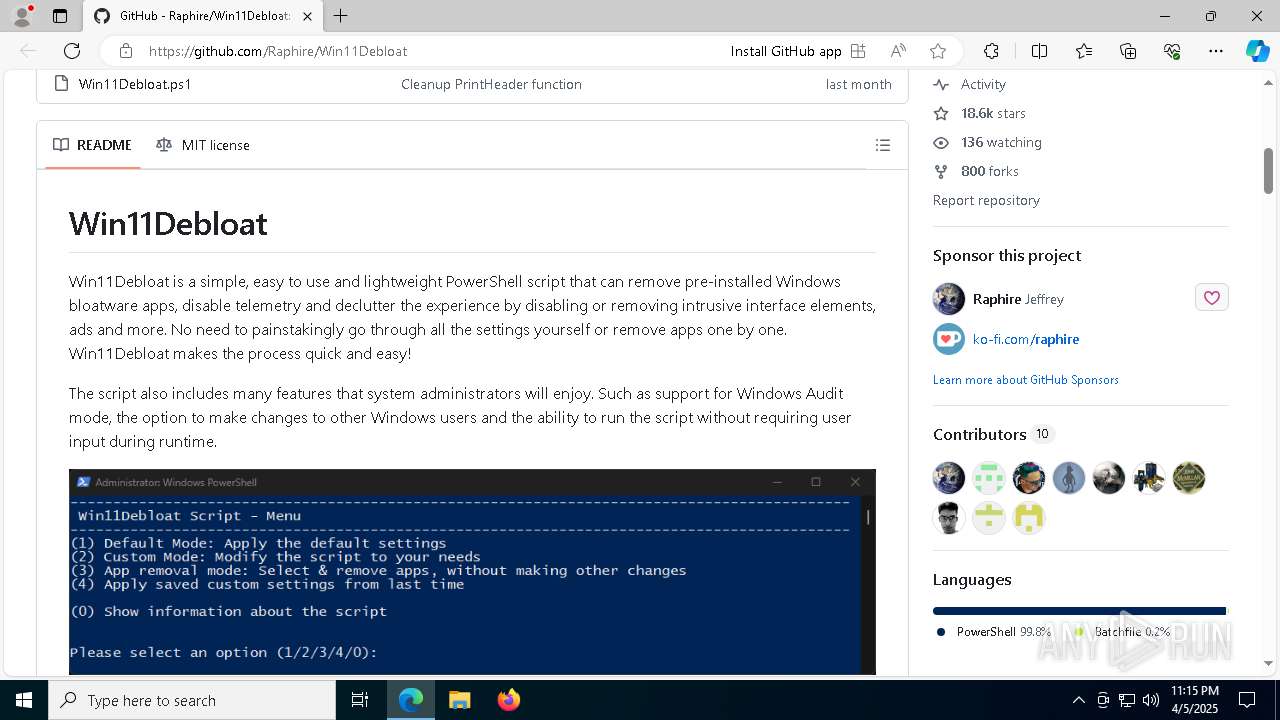Open the clock and date
This screenshot has width=1280, height=720.
coord(1194,700)
